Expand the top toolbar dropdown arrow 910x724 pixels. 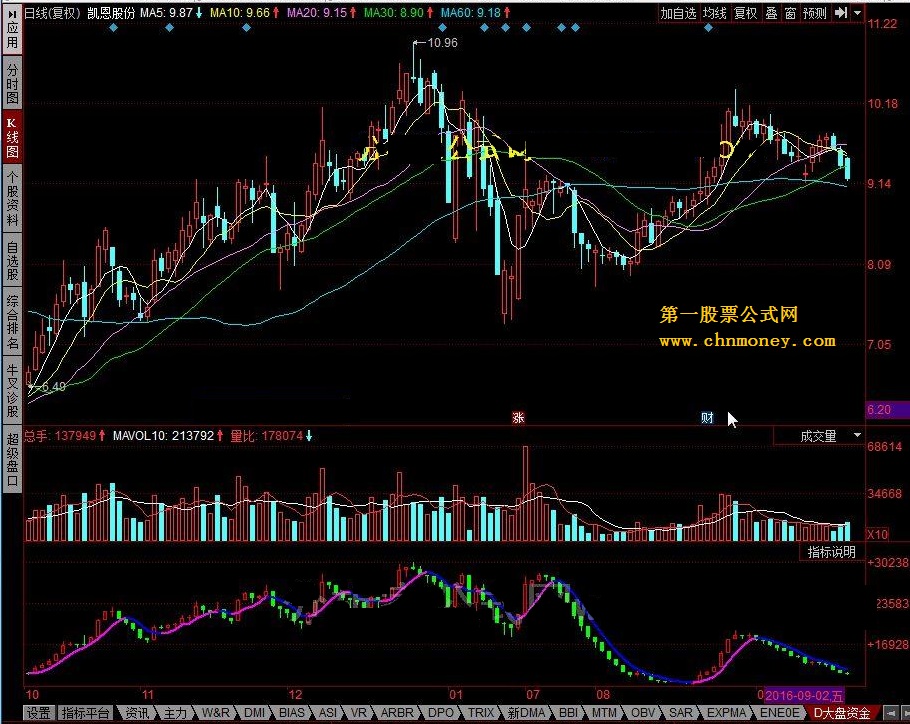(x=857, y=13)
